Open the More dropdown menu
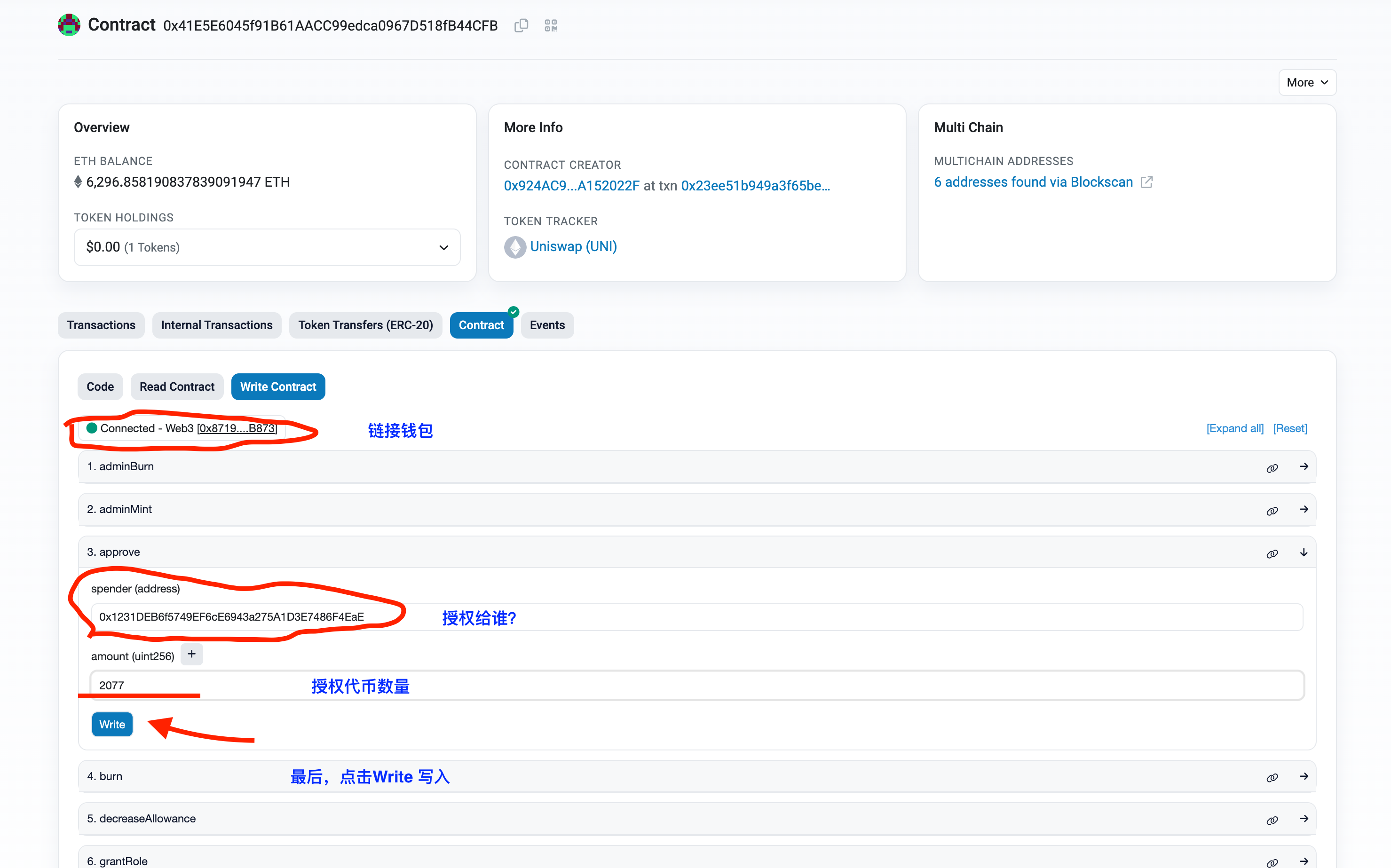Image resolution: width=1391 pixels, height=868 pixels. (x=1307, y=83)
